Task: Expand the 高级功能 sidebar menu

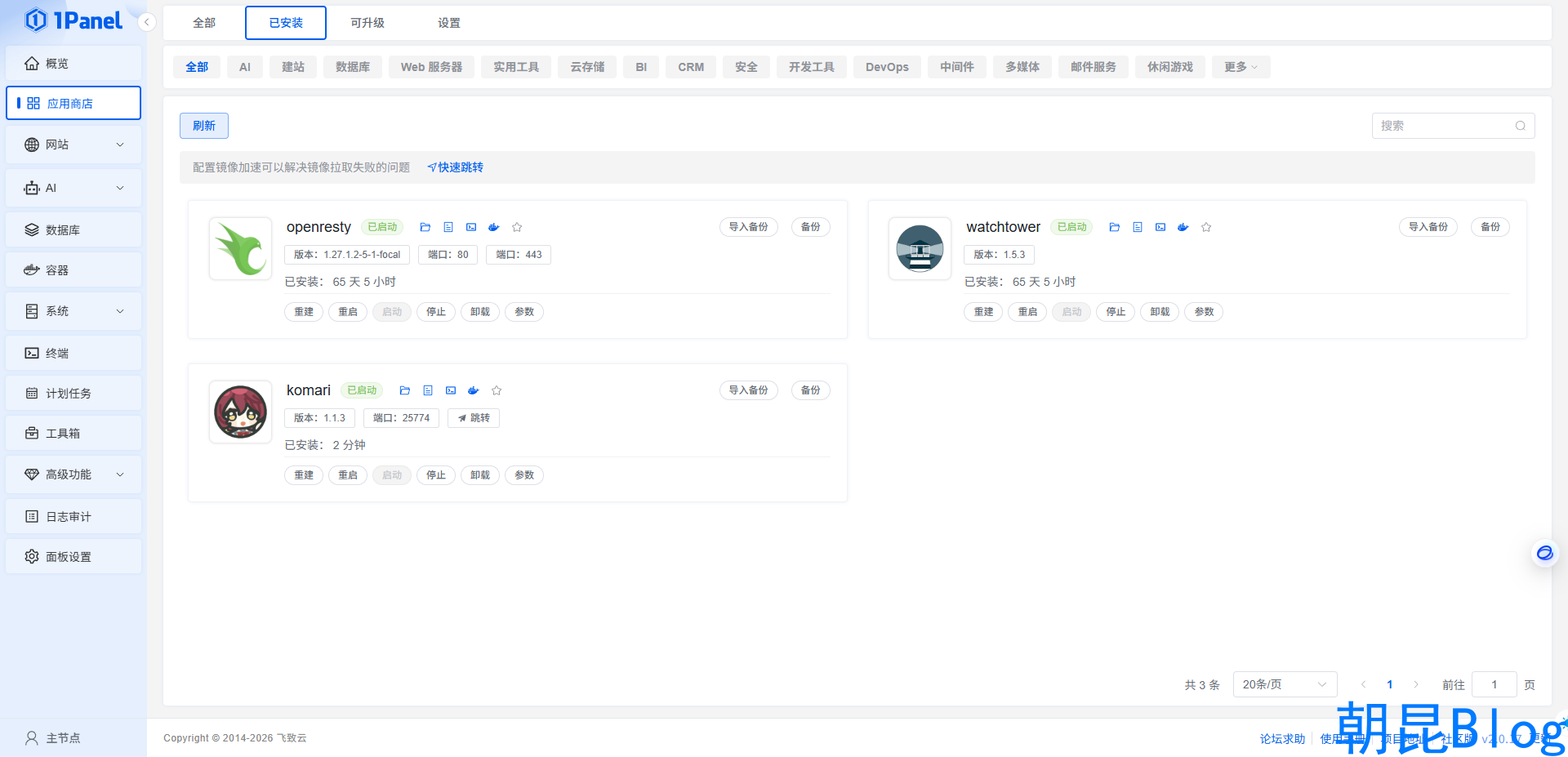Action: [x=73, y=474]
